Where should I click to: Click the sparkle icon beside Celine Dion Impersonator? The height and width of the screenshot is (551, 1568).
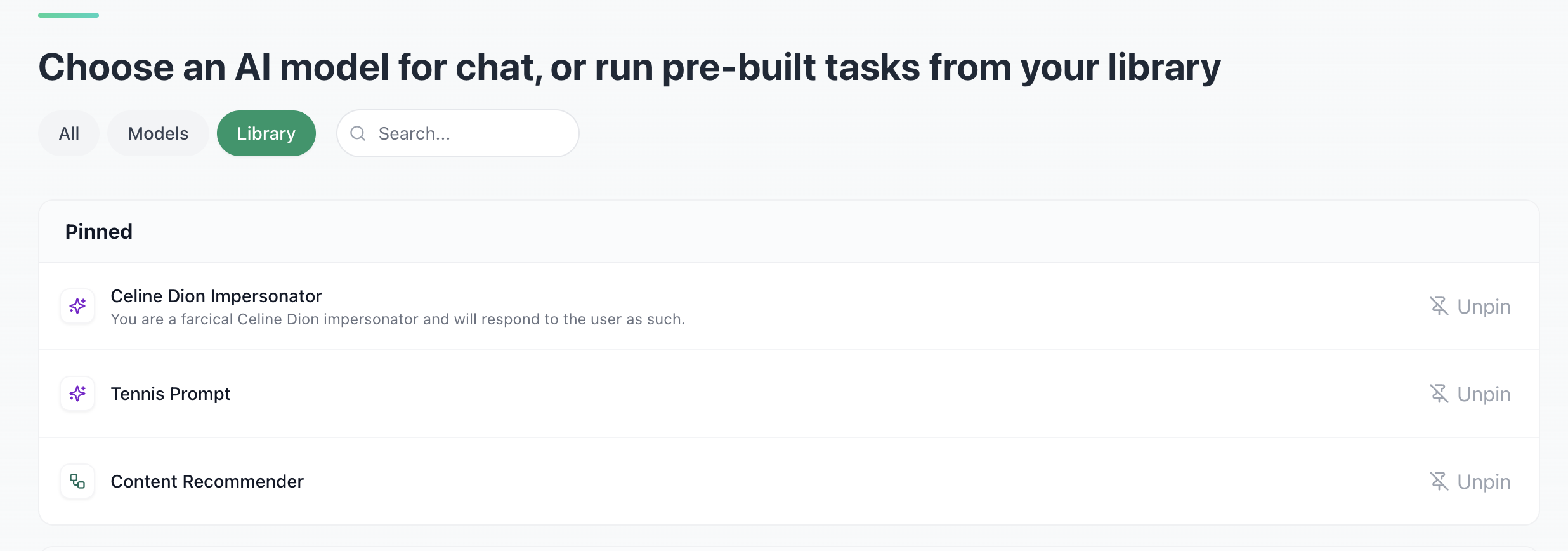point(77,306)
